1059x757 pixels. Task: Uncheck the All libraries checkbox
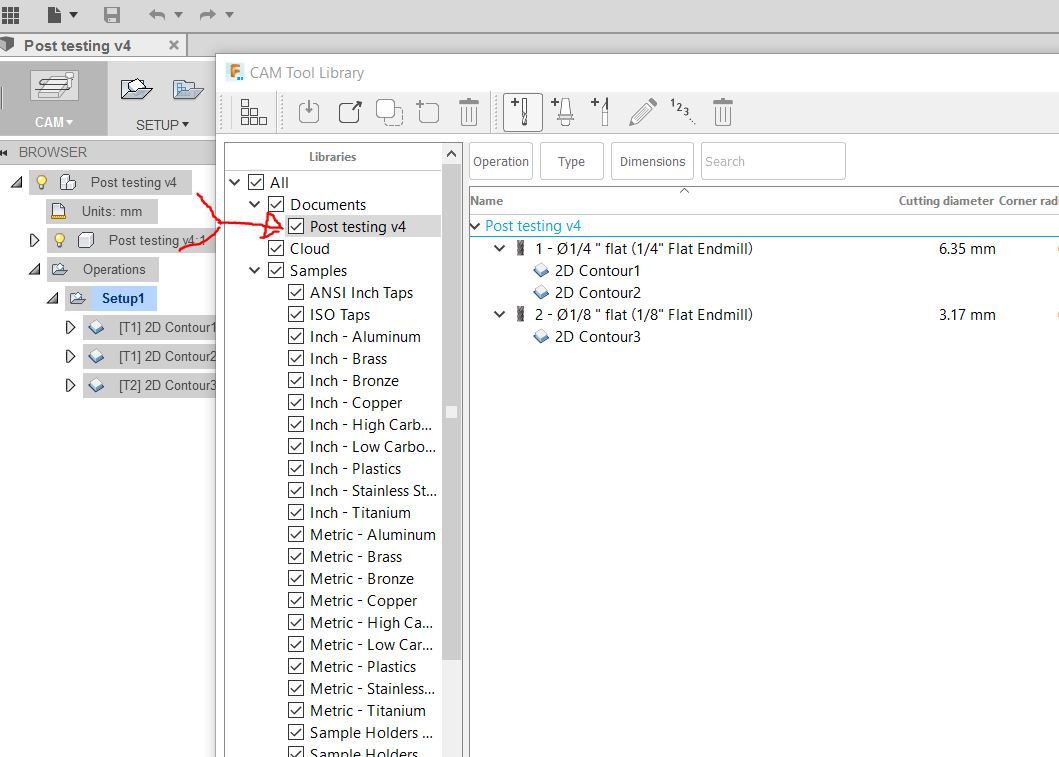256,182
